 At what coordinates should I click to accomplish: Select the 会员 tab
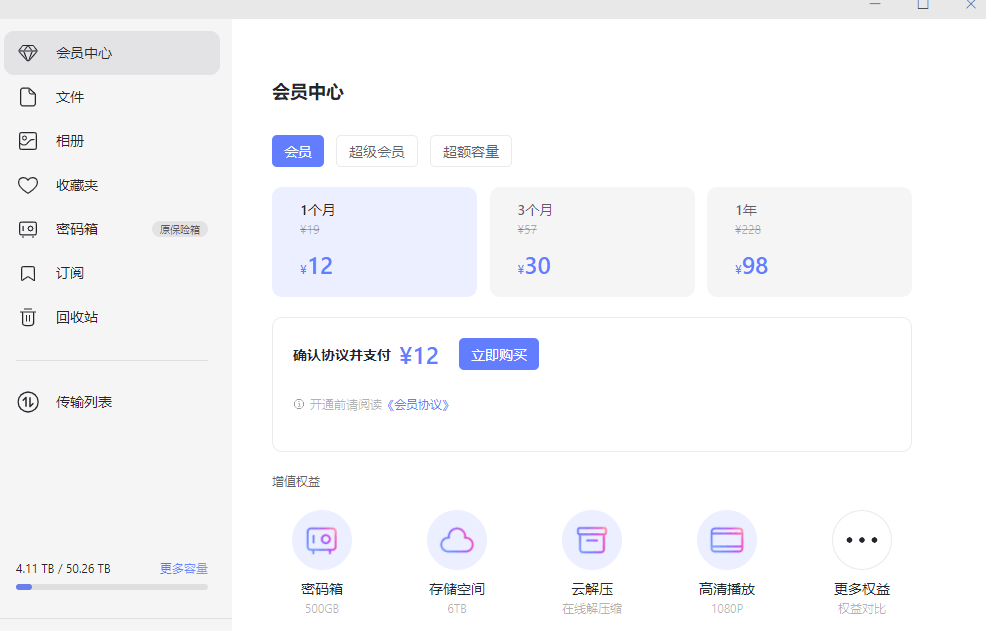point(298,151)
